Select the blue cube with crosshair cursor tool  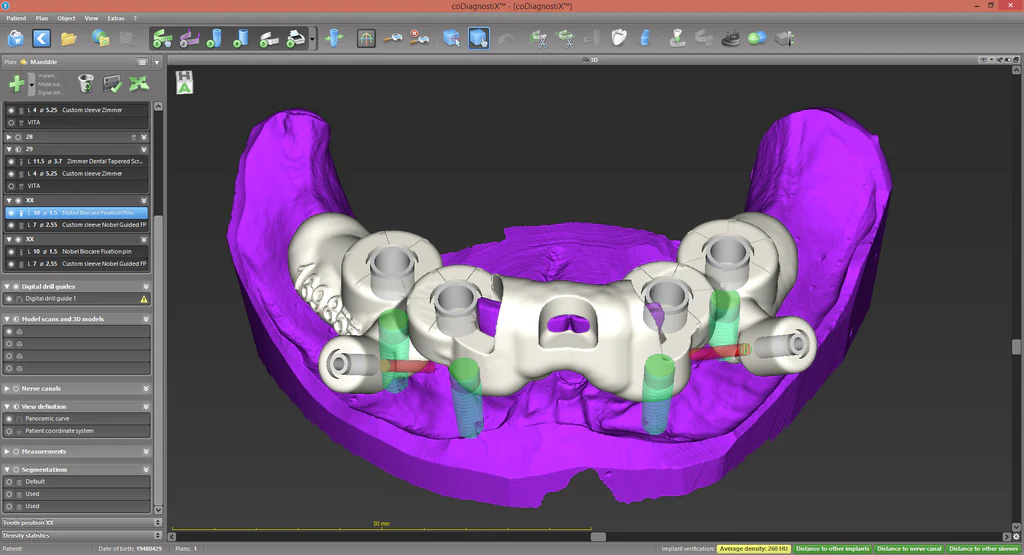coord(451,39)
